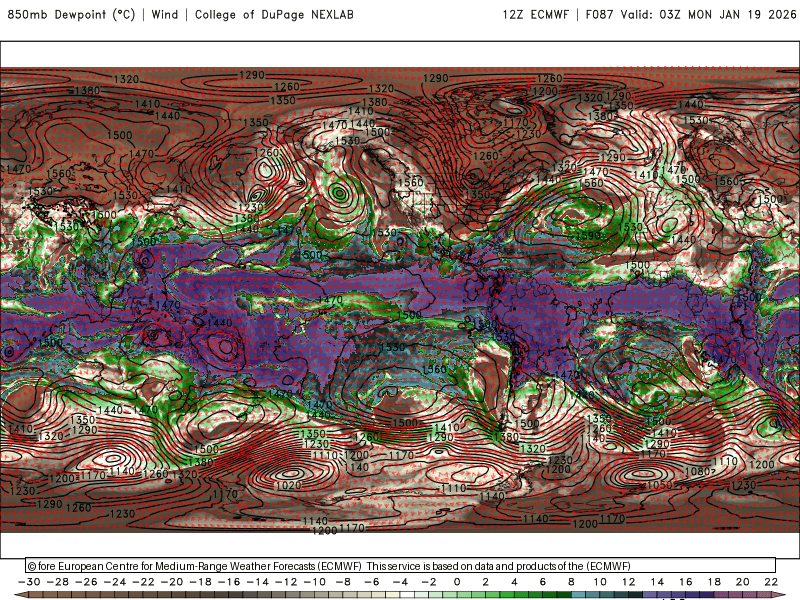The height and width of the screenshot is (600, 800).
Task: Click the "1050" contour label on map
Action: click(x=659, y=485)
